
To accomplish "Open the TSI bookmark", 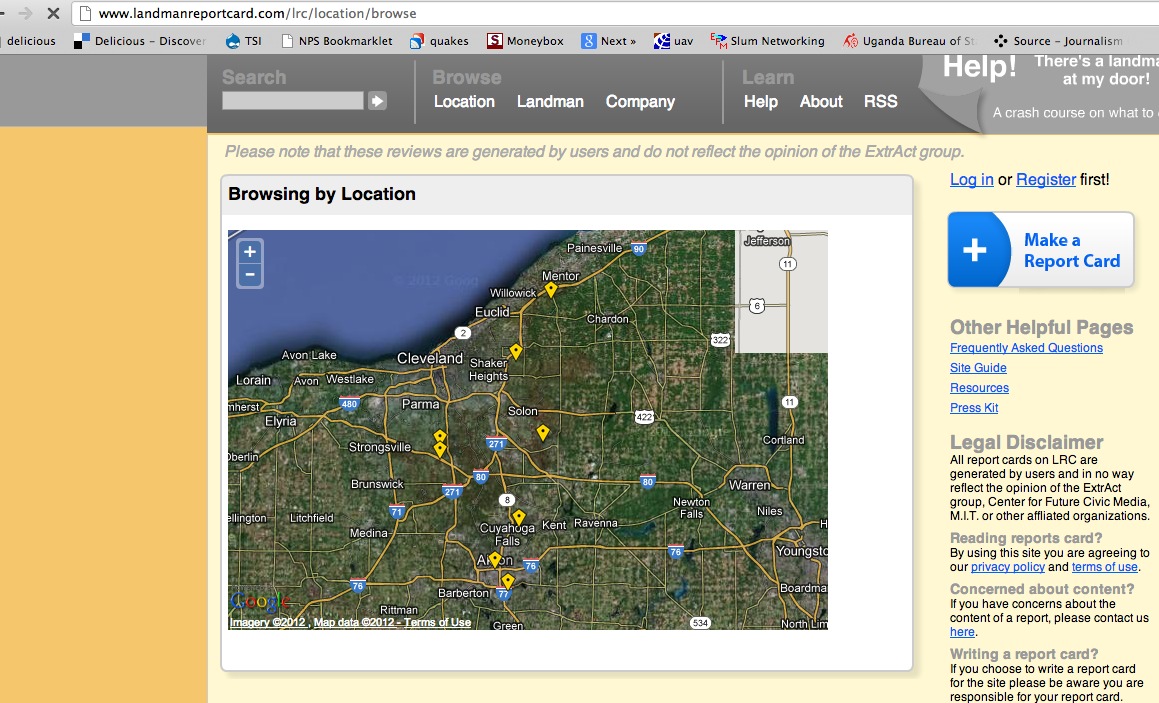I will pyautogui.click(x=244, y=41).
